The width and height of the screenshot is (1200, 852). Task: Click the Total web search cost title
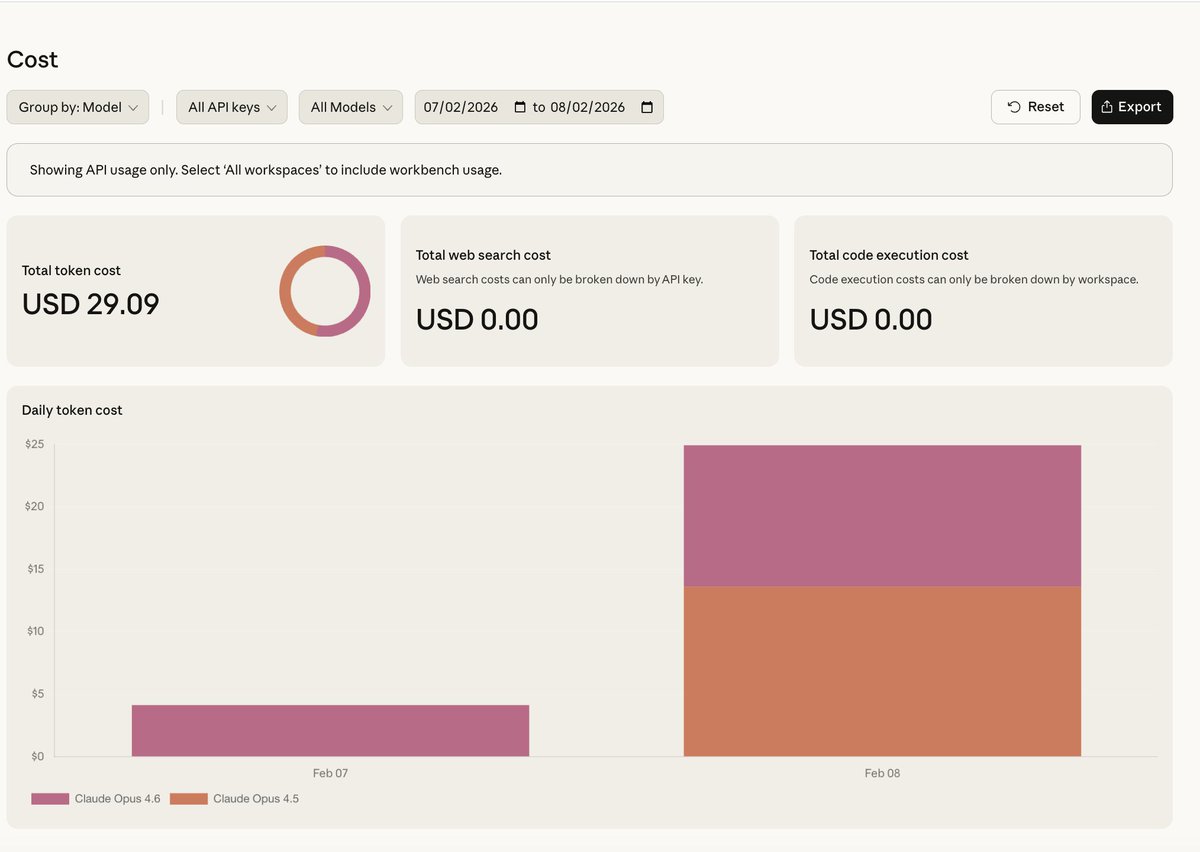click(x=483, y=255)
